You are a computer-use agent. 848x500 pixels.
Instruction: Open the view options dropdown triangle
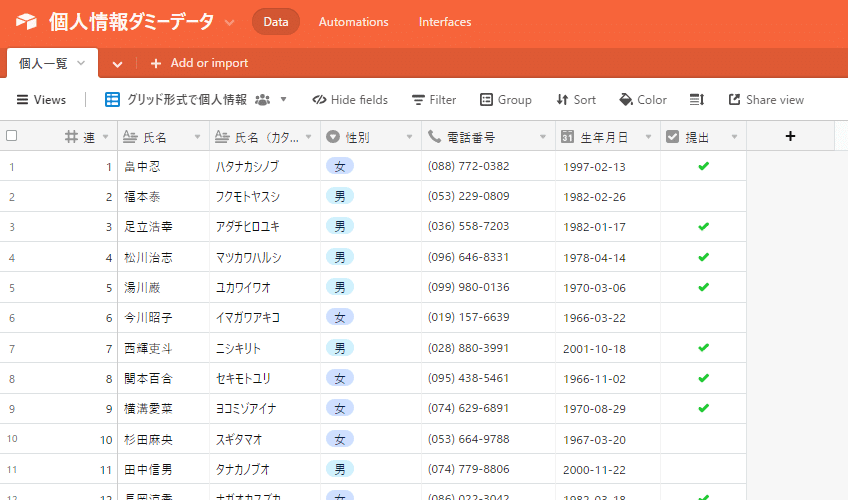coord(283,99)
